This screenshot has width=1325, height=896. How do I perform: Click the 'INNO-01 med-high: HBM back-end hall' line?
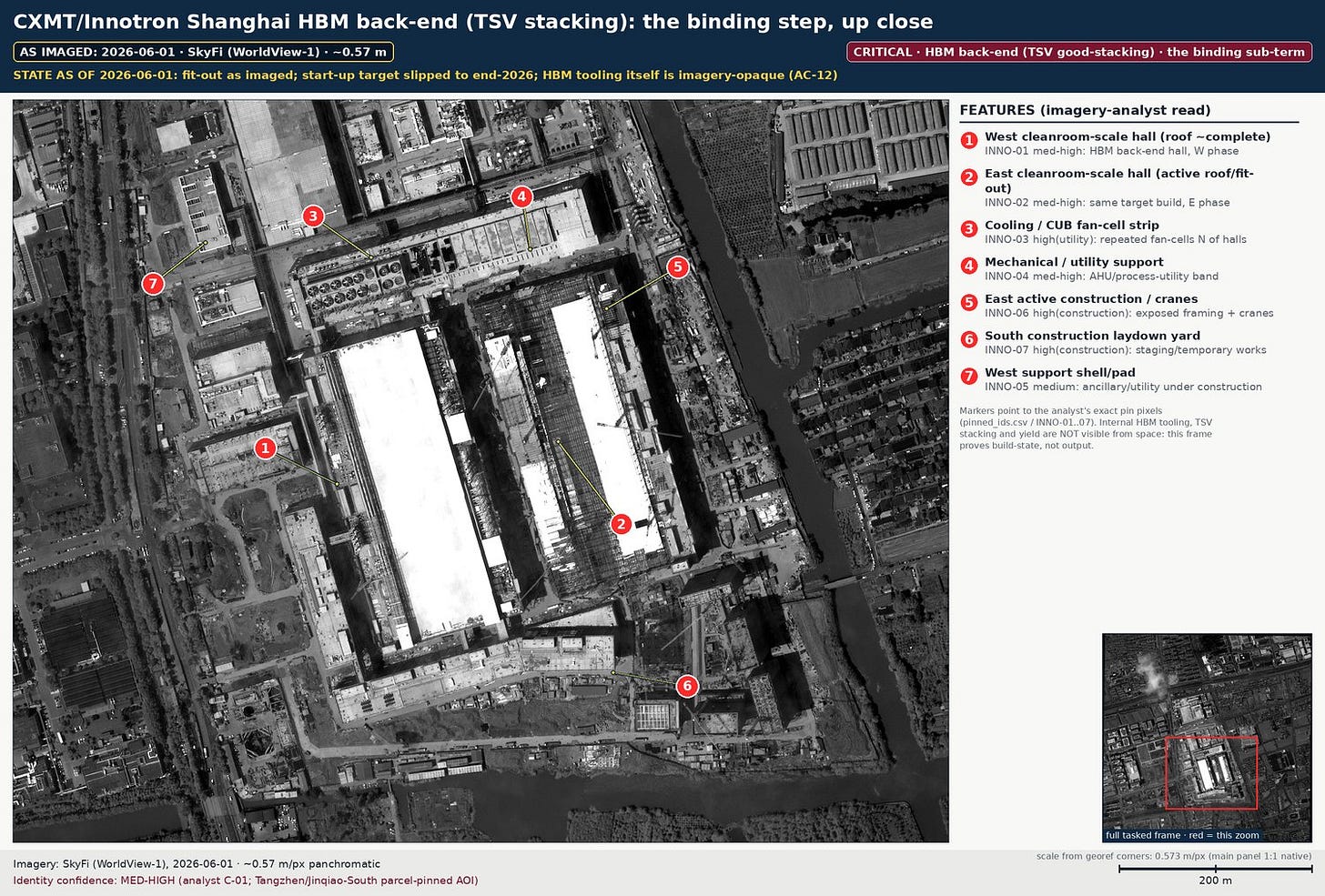pyautogui.click(x=1111, y=151)
